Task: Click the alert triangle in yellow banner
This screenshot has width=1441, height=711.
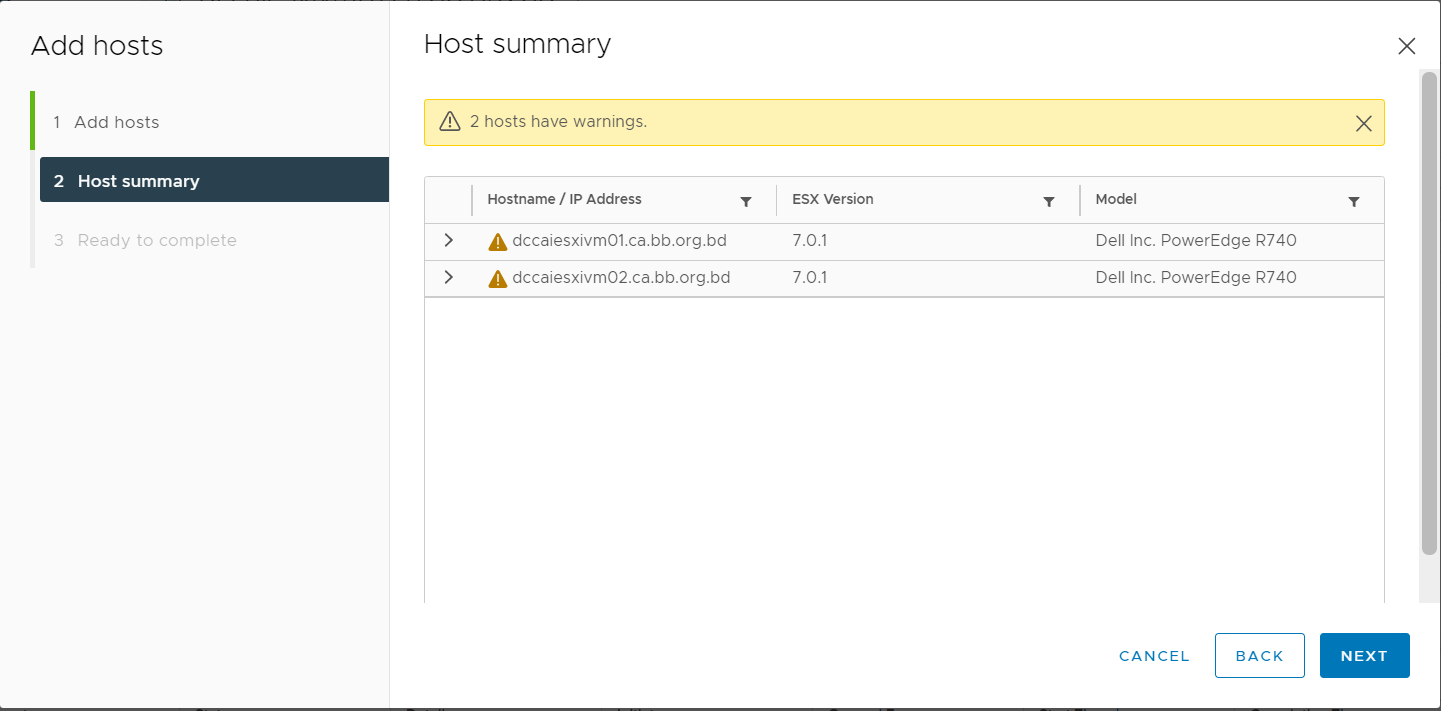Action: click(x=450, y=122)
